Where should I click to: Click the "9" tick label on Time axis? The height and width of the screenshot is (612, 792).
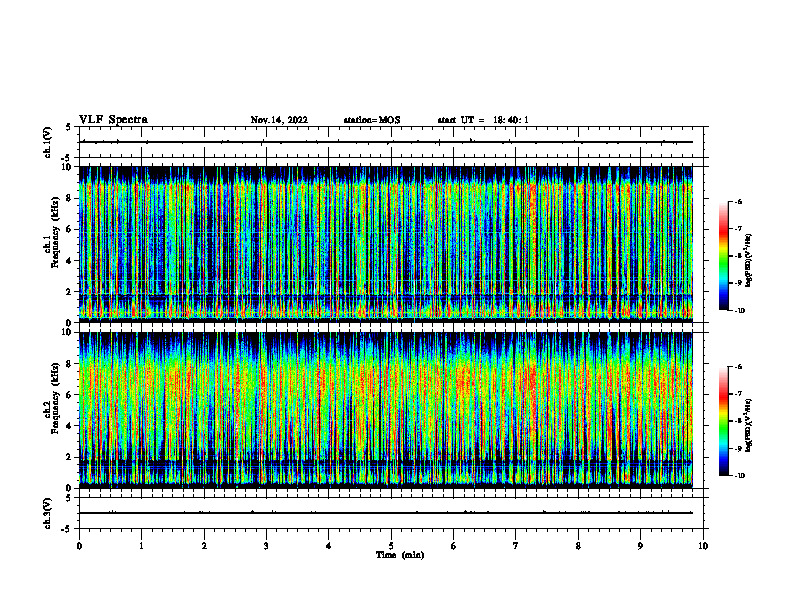pos(640,546)
